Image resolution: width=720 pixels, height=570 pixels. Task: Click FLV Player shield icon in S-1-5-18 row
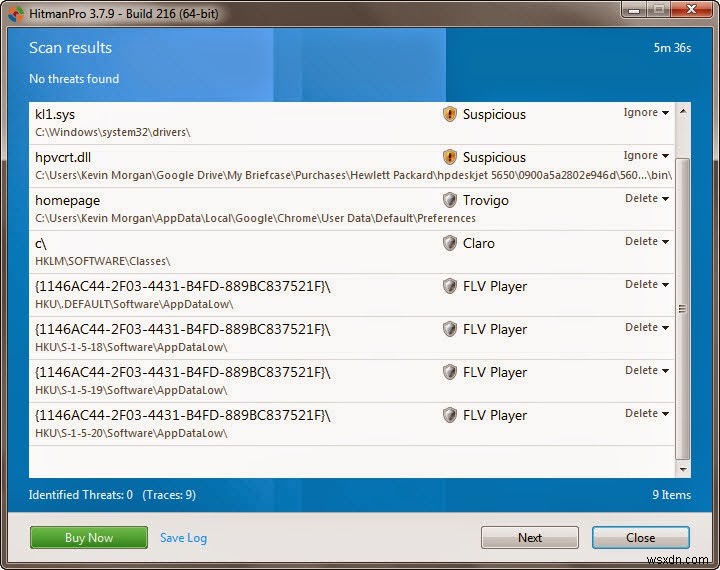(x=450, y=329)
